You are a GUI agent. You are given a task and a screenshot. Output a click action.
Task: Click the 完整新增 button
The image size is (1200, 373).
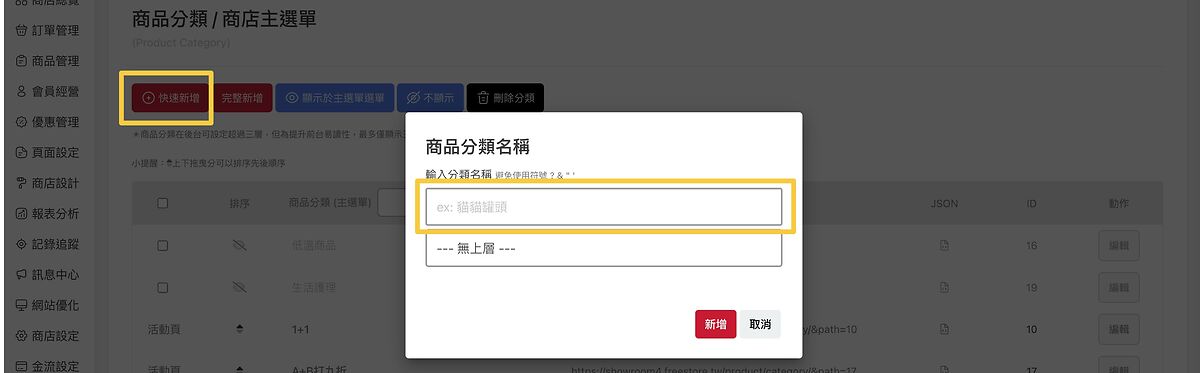[242, 98]
